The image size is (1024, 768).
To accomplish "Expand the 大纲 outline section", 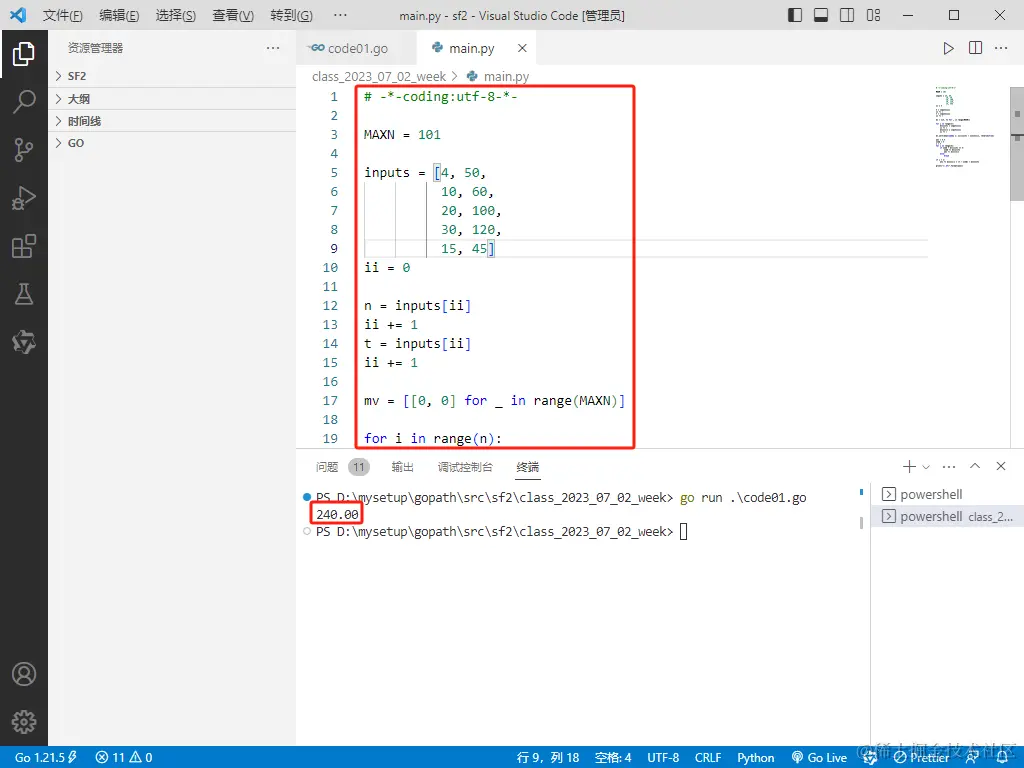I will coord(172,99).
